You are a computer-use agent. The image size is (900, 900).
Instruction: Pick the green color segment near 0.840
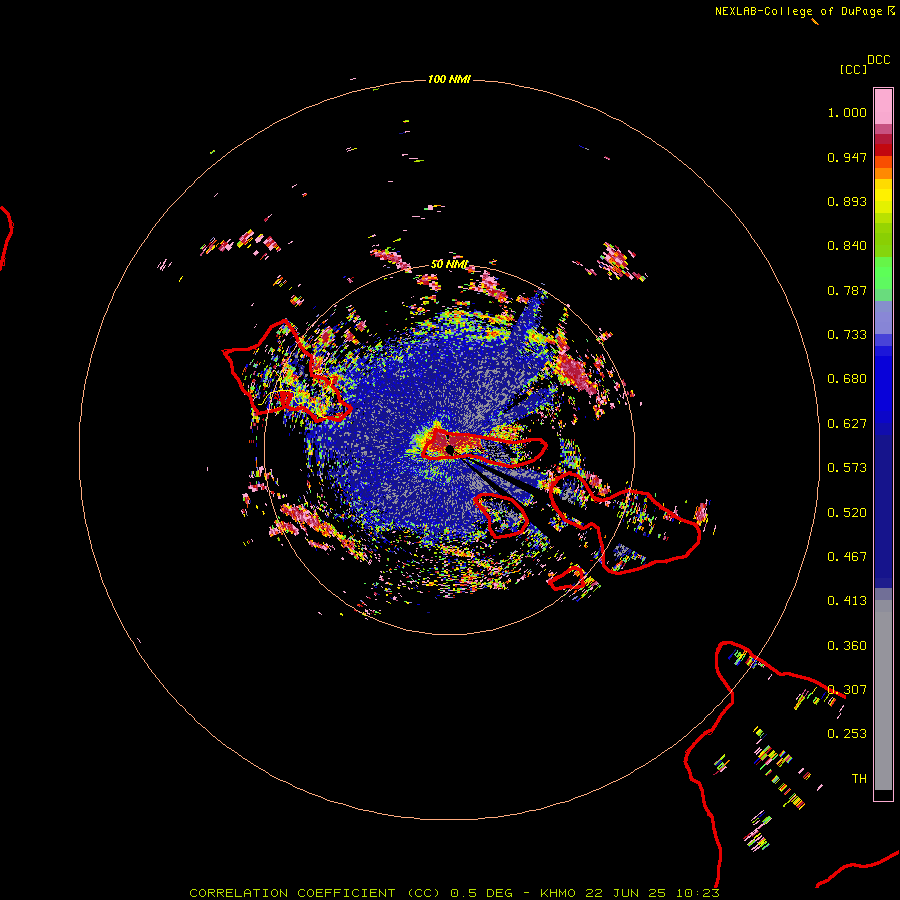[x=883, y=239]
